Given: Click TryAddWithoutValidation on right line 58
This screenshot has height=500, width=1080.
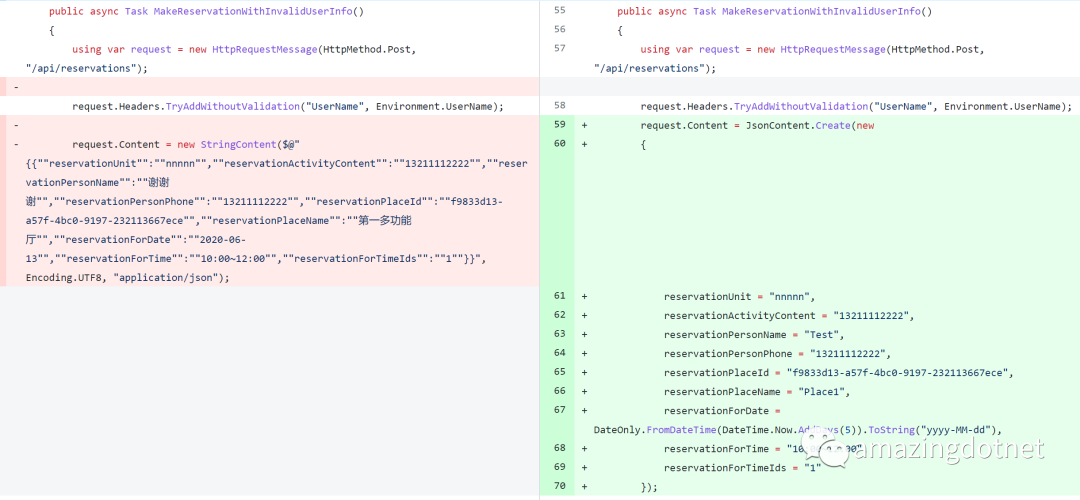Looking at the screenshot, I should (x=856, y=107).
